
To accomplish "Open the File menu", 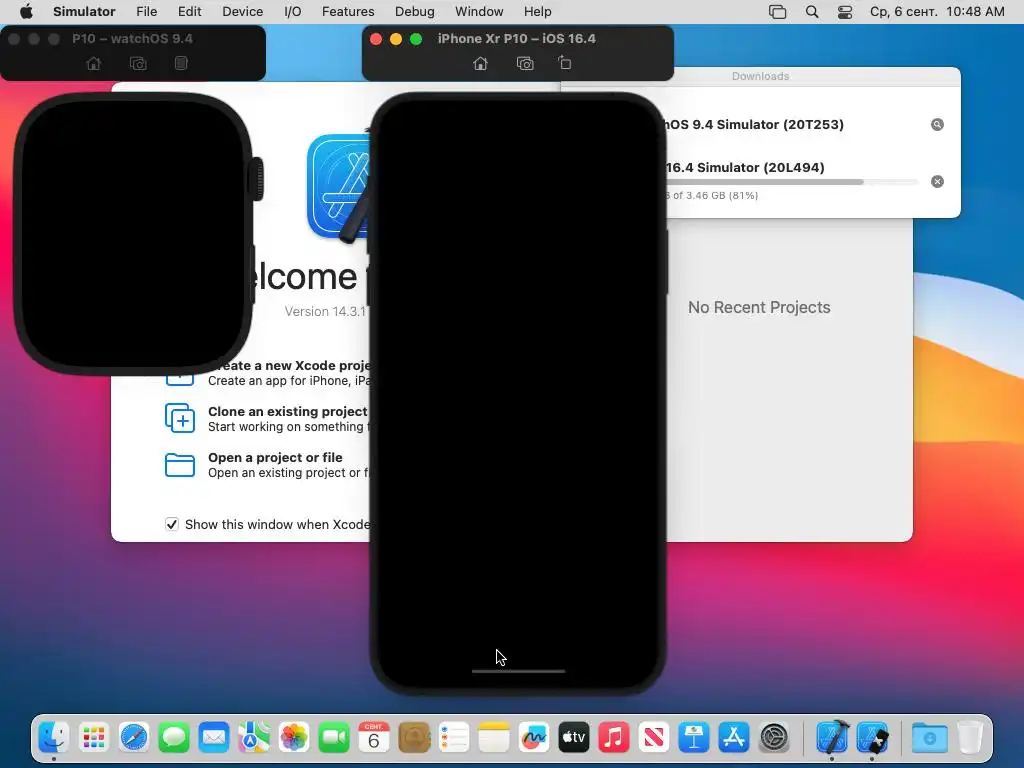I will tap(146, 12).
